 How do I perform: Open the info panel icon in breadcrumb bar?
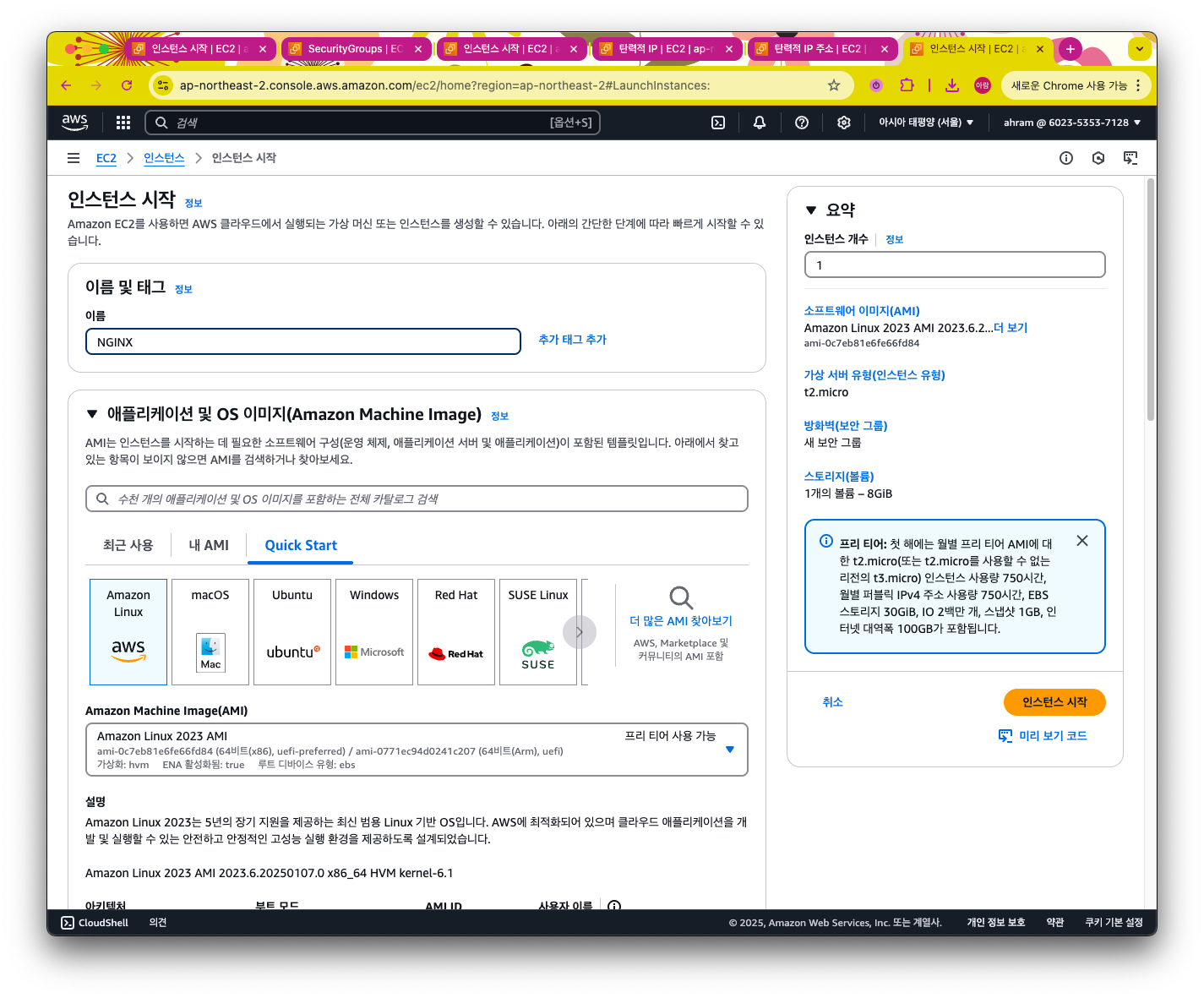(x=1066, y=158)
